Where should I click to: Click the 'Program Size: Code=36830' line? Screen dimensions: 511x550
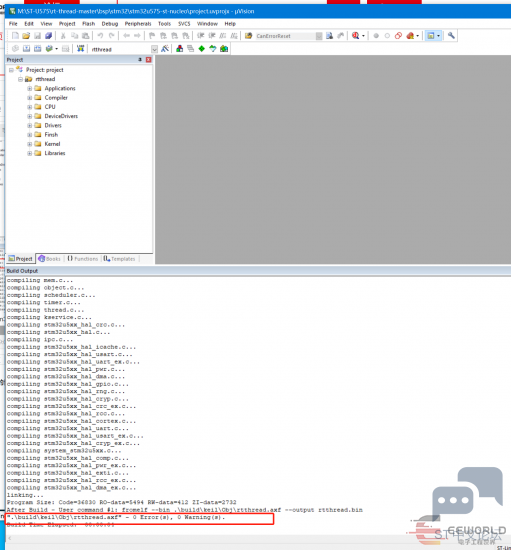(121, 502)
